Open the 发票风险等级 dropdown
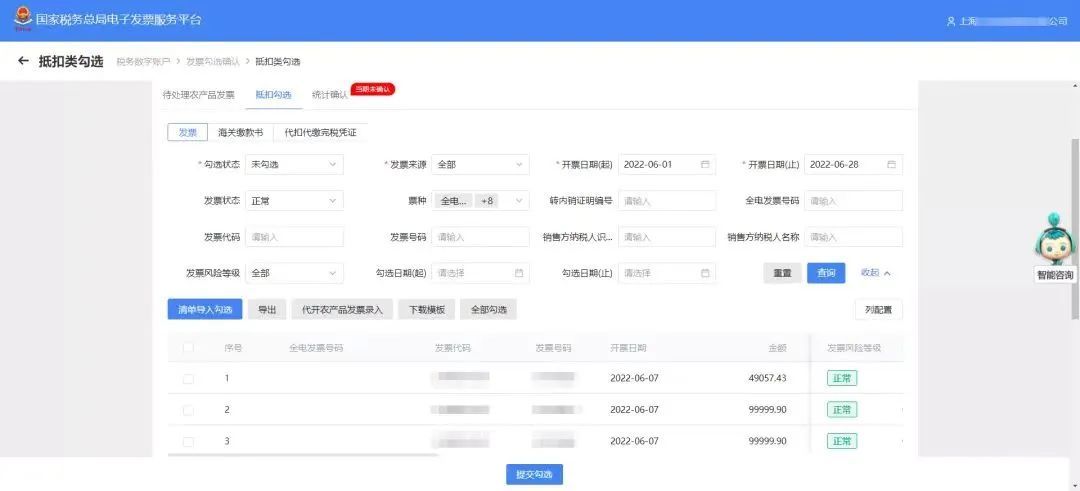This screenshot has height=491, width=1080. (294, 273)
